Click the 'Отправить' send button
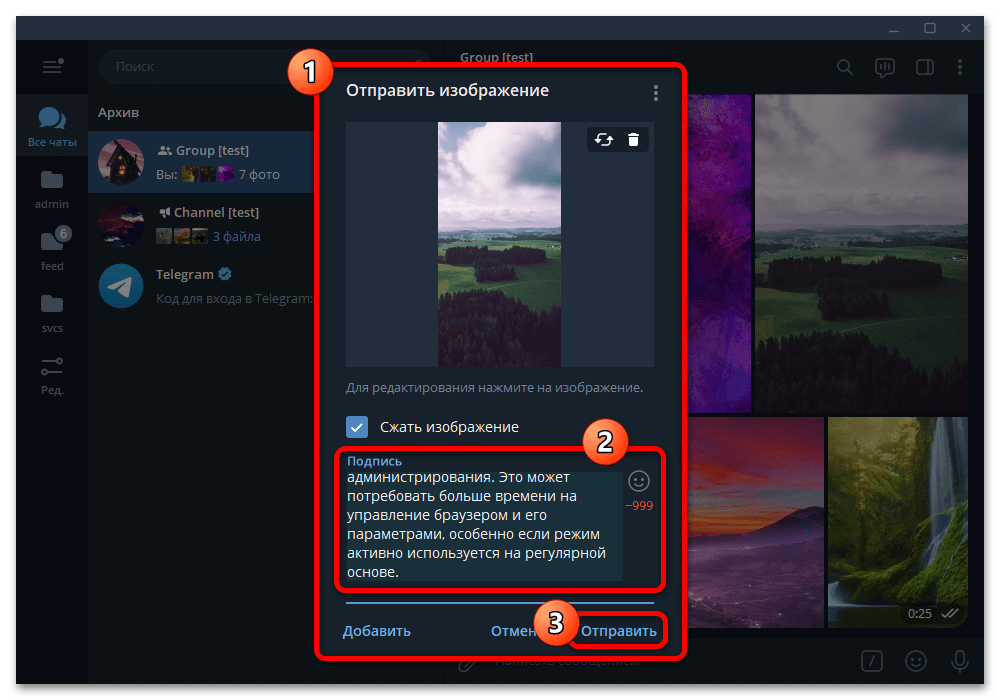The image size is (1000, 700). pos(618,631)
